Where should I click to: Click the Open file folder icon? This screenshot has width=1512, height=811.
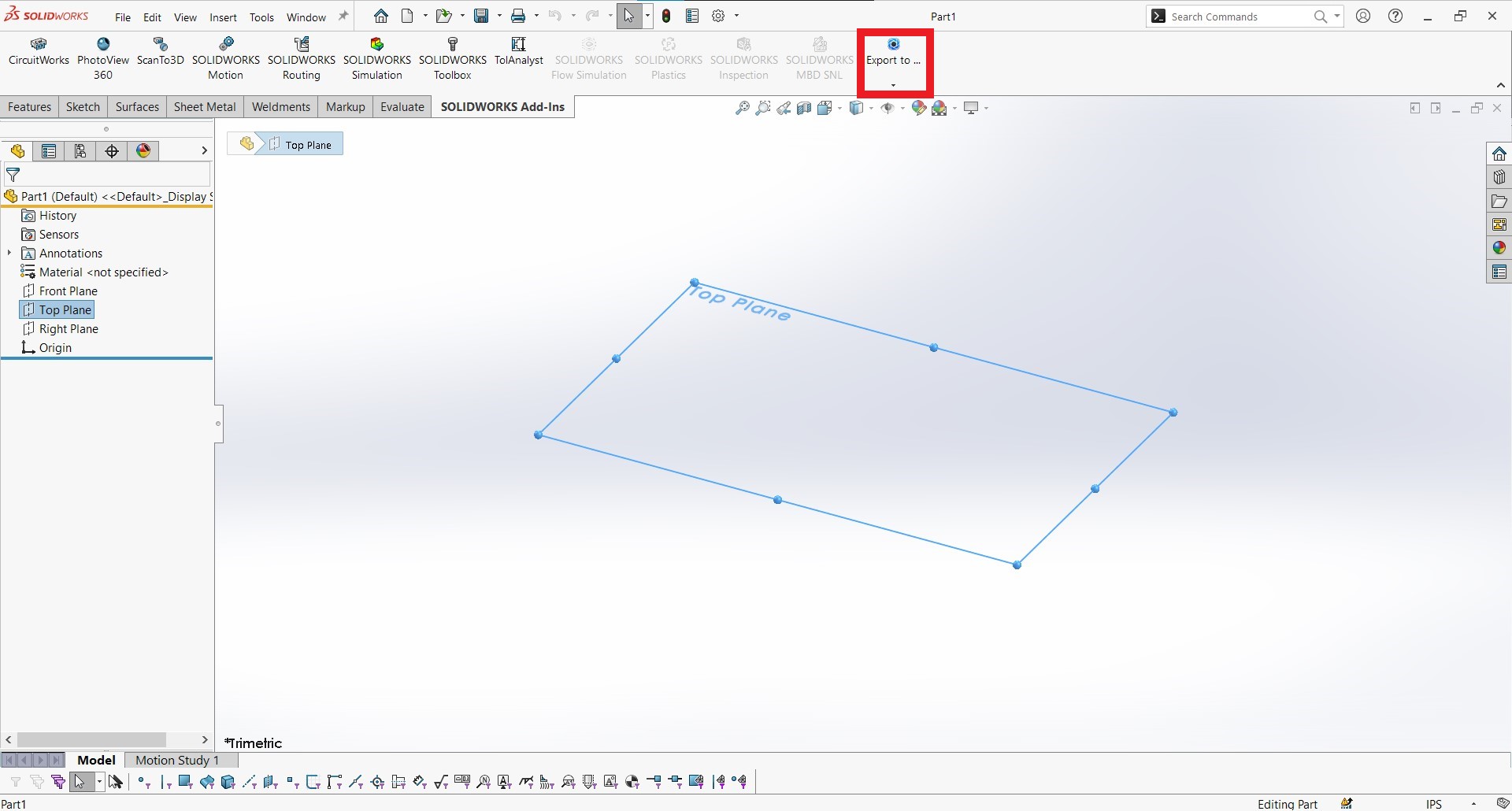[x=443, y=16]
